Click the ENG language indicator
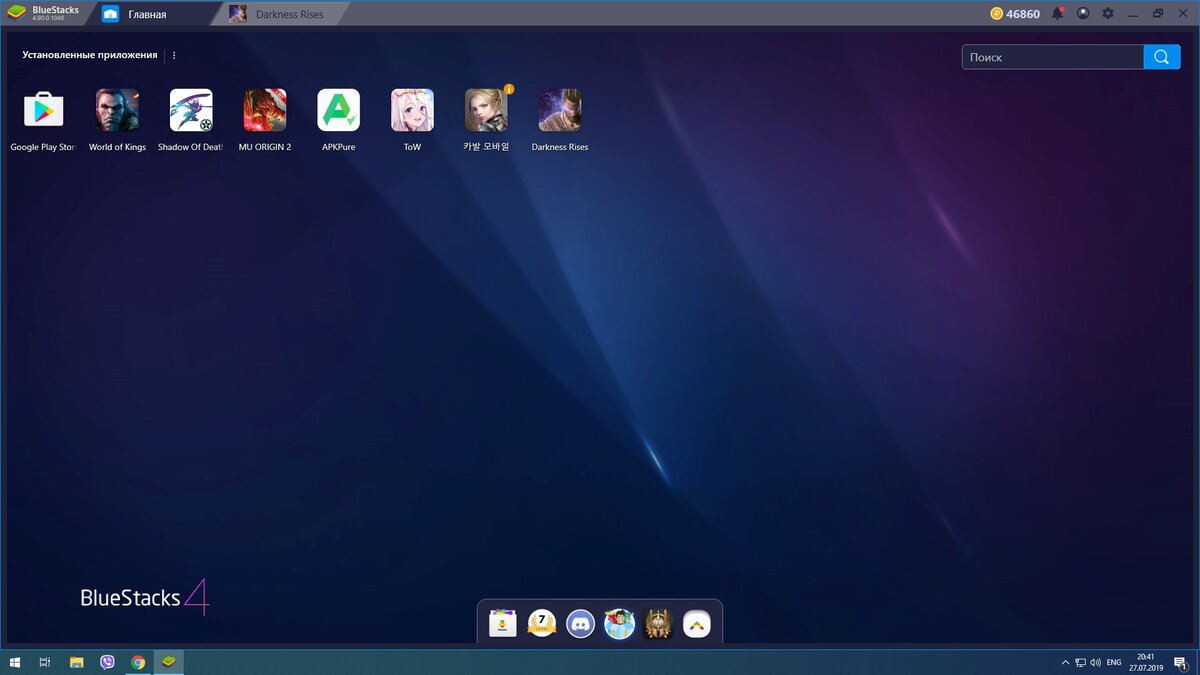 click(1113, 662)
